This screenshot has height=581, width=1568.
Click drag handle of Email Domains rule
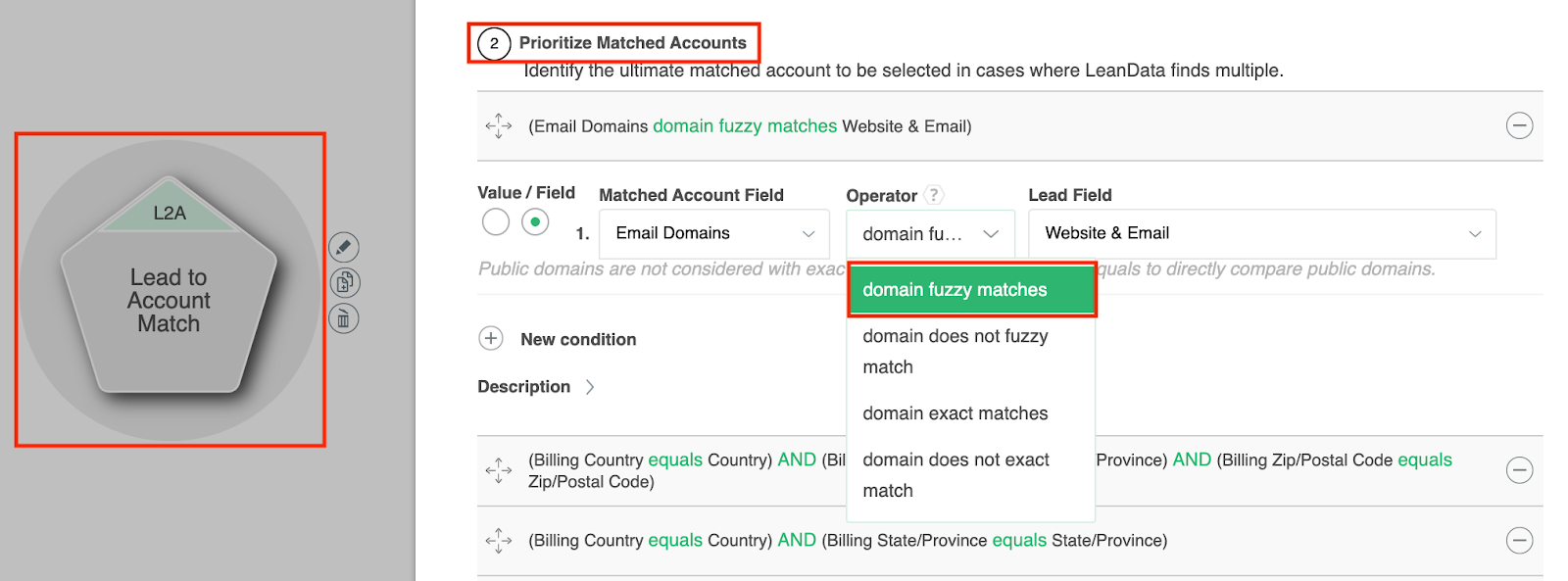click(x=499, y=125)
